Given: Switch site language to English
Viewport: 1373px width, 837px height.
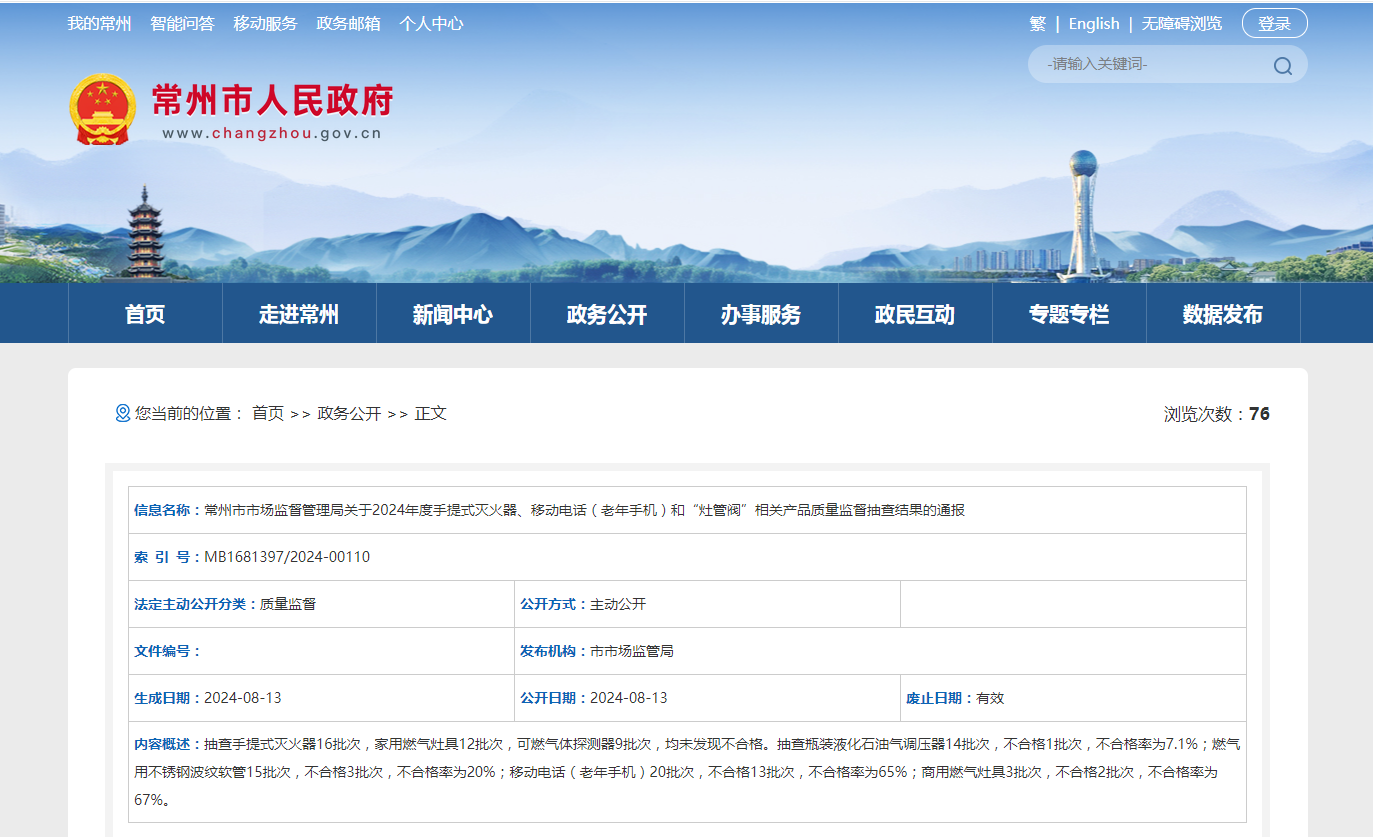Looking at the screenshot, I should [1094, 23].
